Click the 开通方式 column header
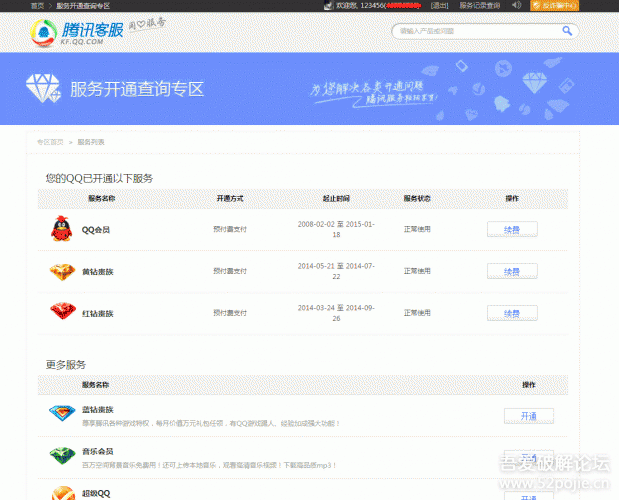 click(x=230, y=199)
